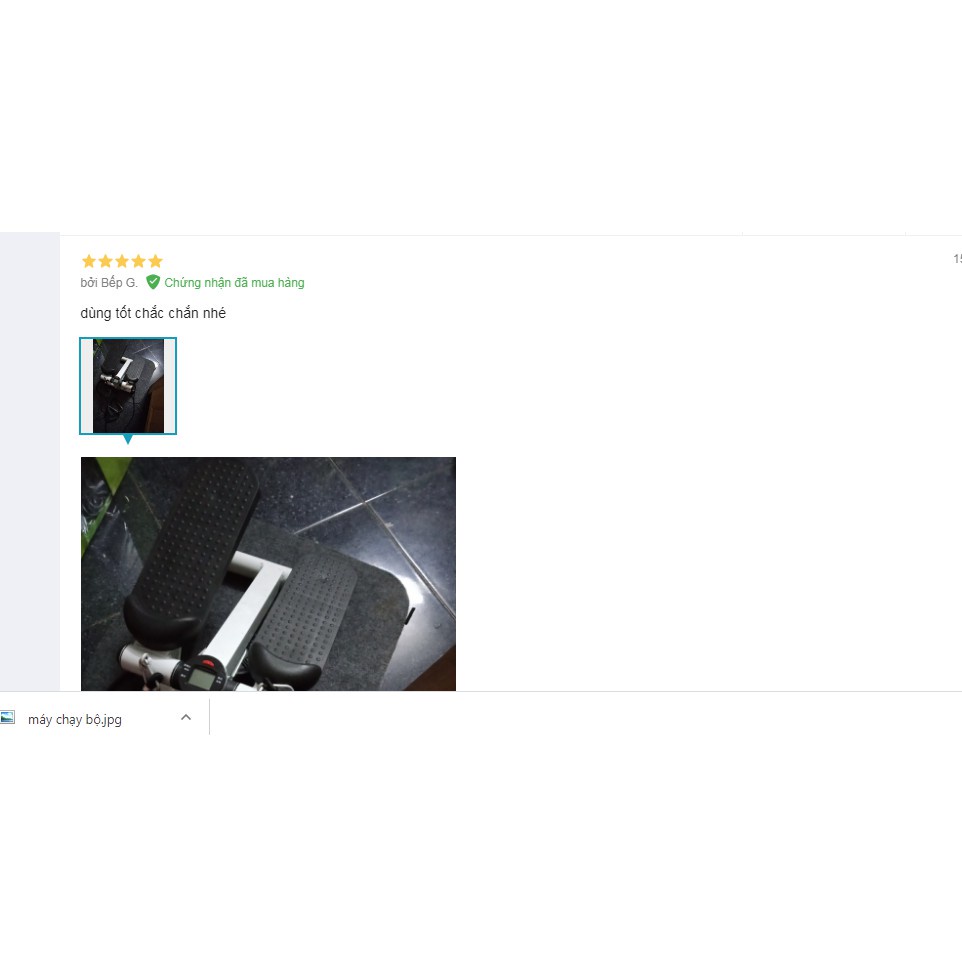The width and height of the screenshot is (962, 962).
Task: Click the left foot pedal in enlarged photo
Action: 191,551
